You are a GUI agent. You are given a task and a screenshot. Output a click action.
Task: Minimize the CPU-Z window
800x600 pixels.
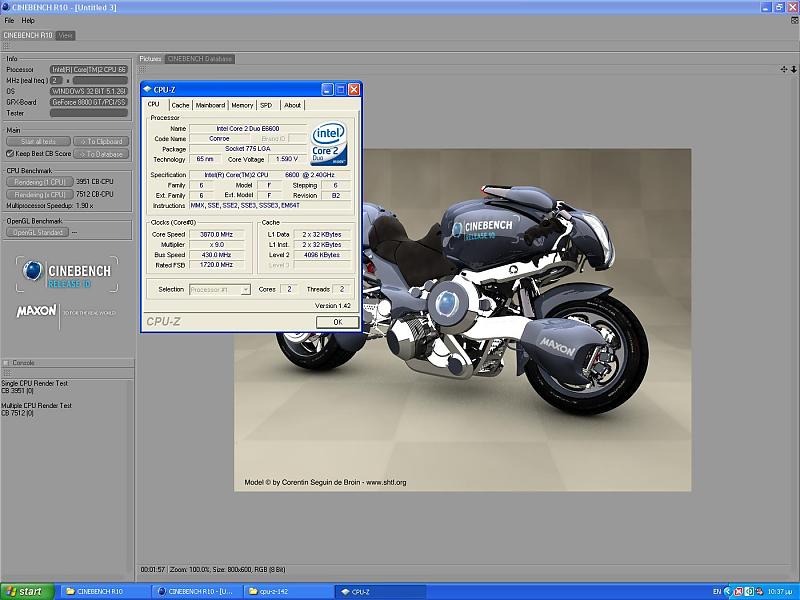click(327, 90)
